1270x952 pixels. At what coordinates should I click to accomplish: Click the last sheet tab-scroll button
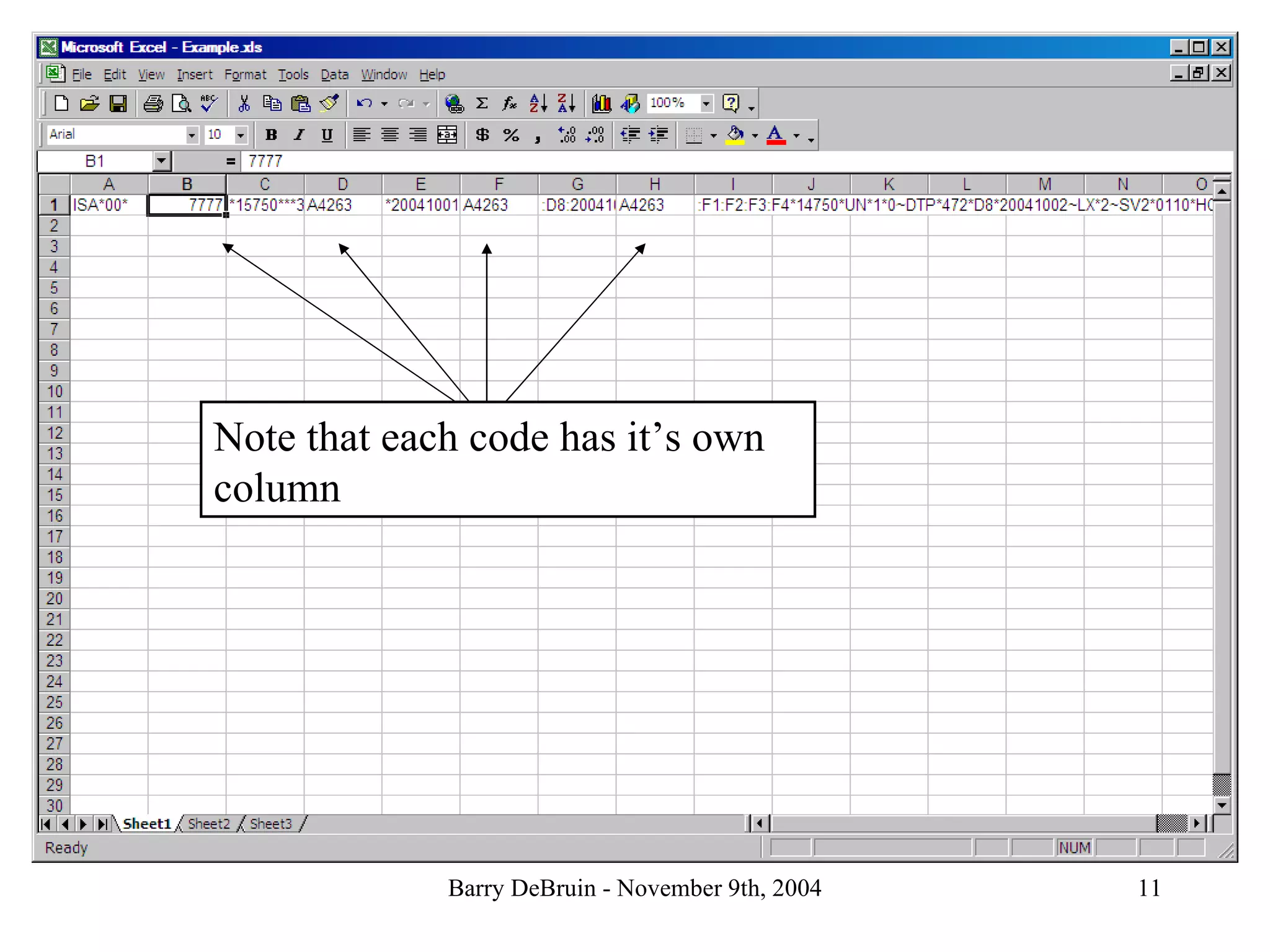coord(102,824)
